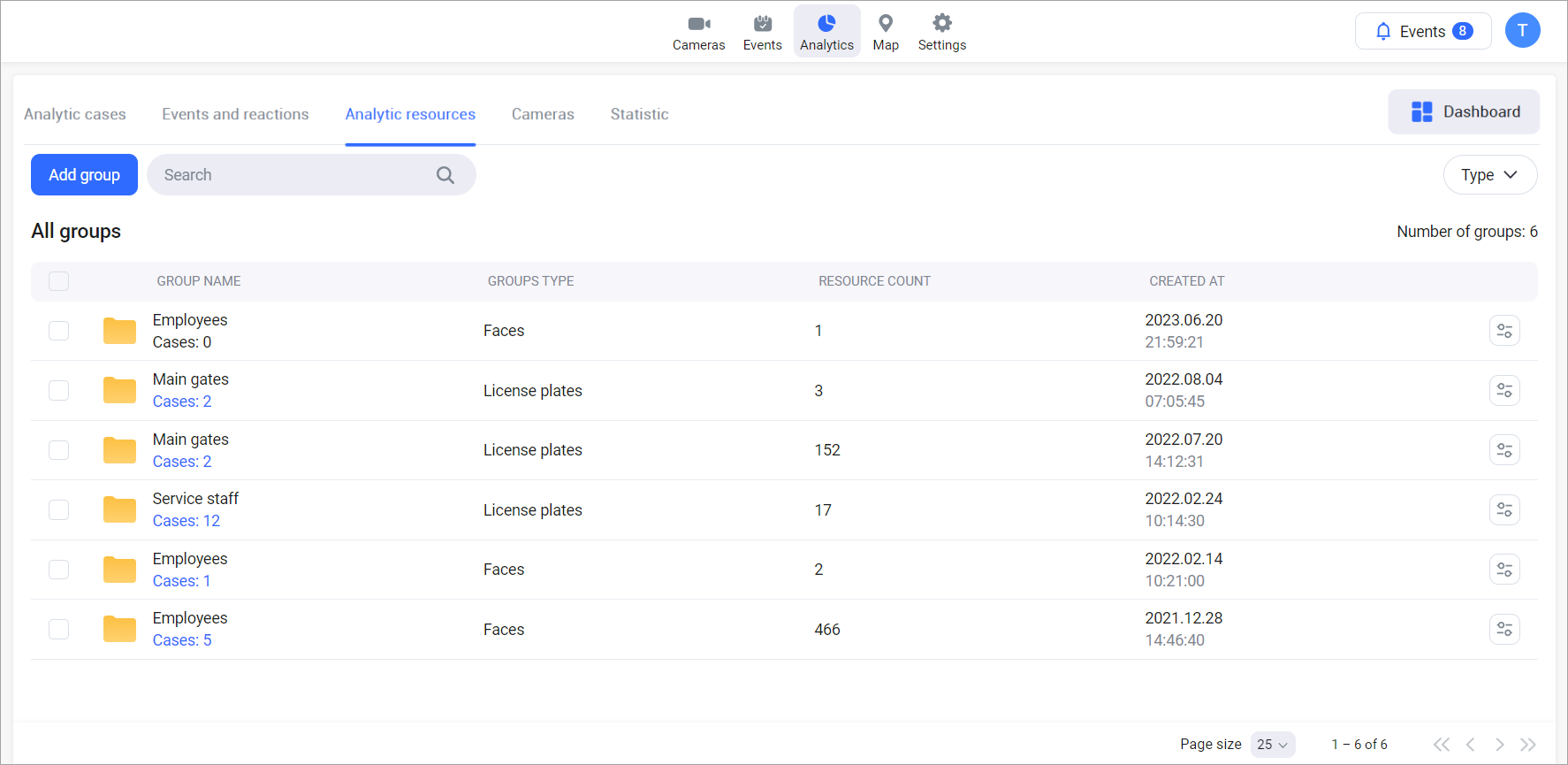Open the Page size 25 dropdown

tap(1272, 745)
